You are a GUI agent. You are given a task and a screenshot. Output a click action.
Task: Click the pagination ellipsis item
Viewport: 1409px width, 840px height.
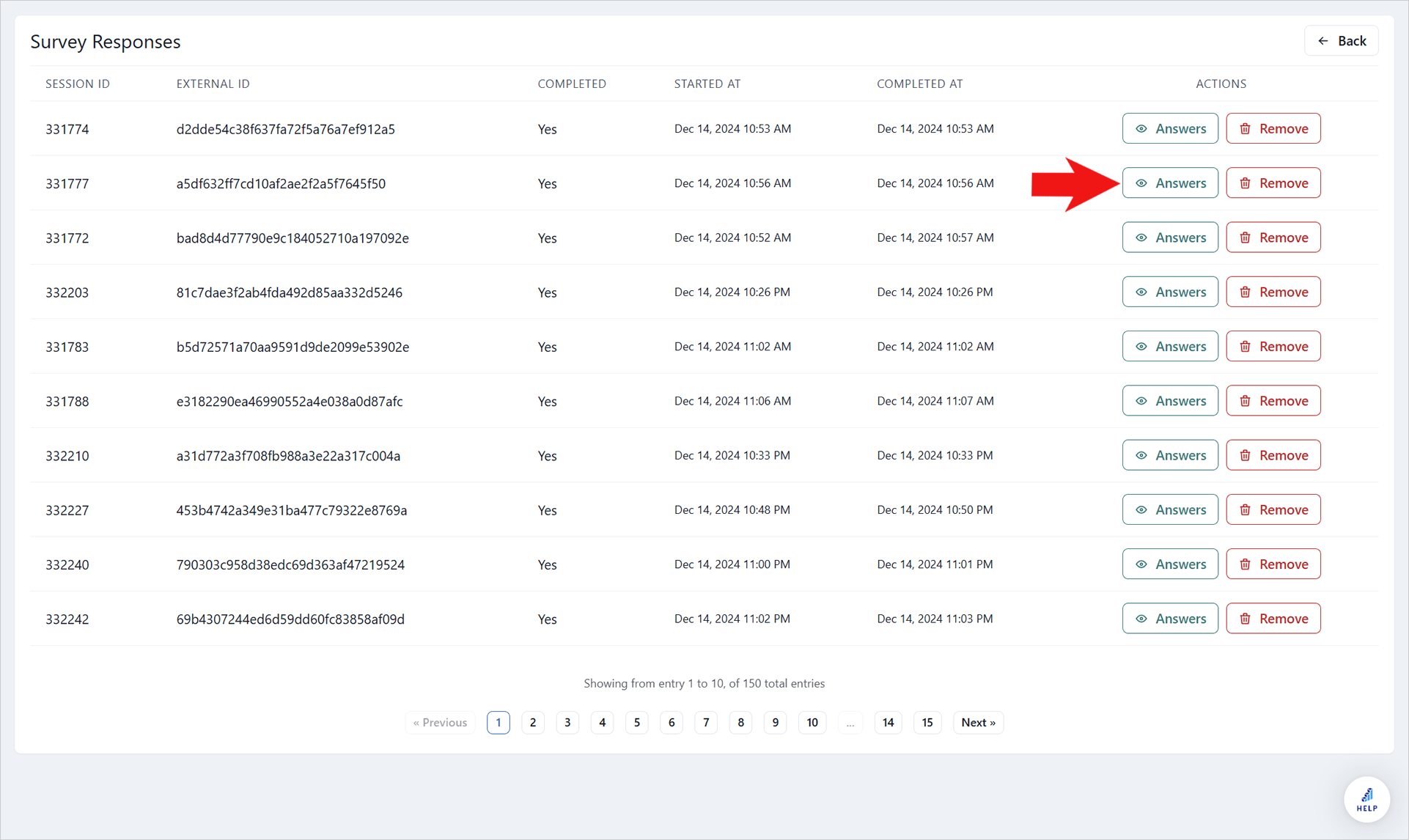[x=850, y=723]
